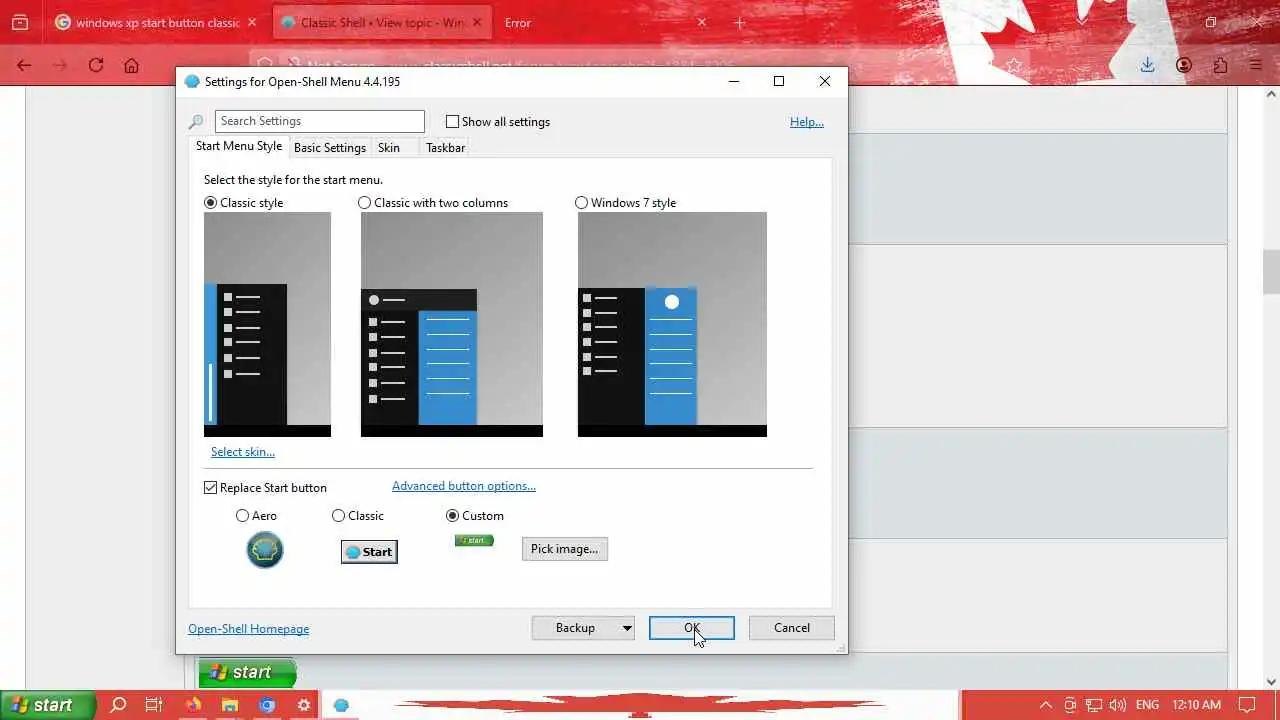Click the ENG language indicator

pos(1147,705)
